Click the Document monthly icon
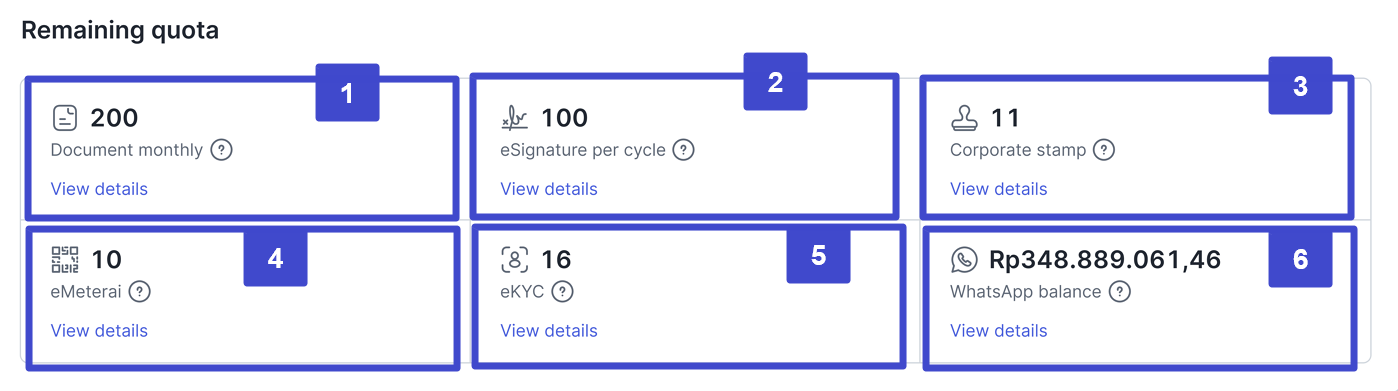Image resolution: width=1398 pixels, height=391 pixels. (65, 119)
